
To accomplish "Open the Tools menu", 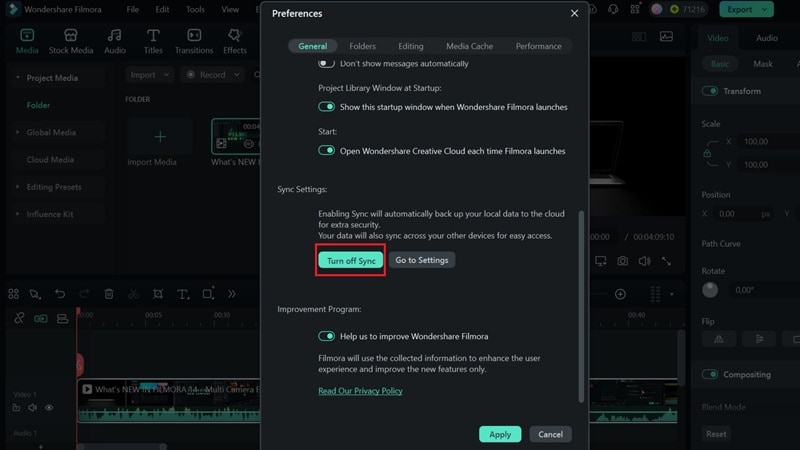I will (x=195, y=9).
